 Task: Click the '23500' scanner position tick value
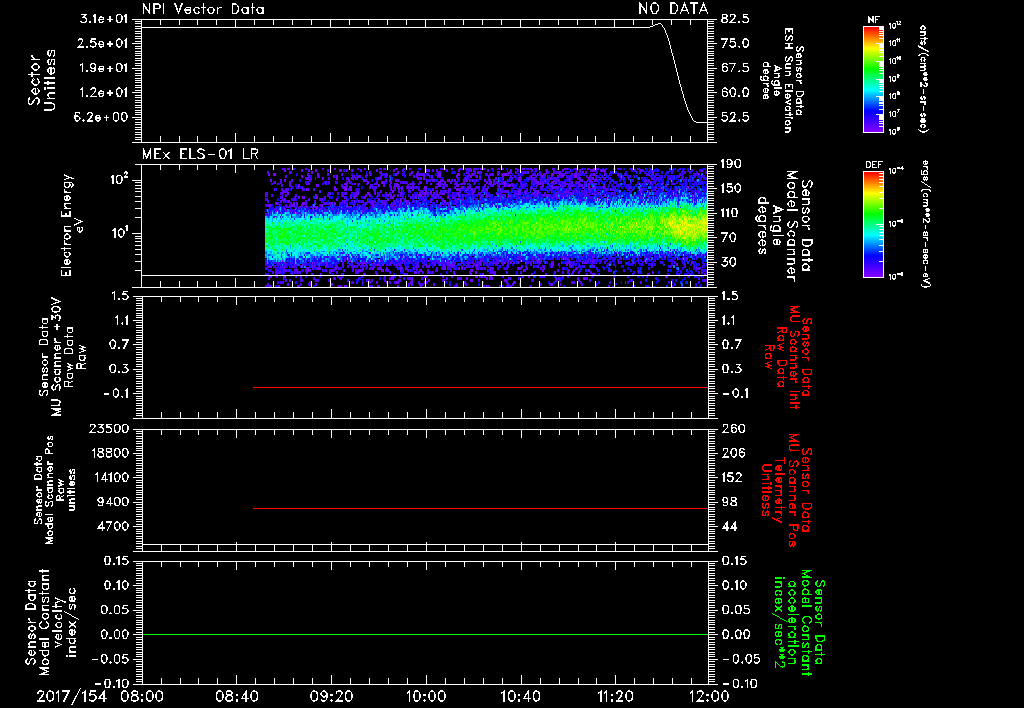tap(109, 428)
